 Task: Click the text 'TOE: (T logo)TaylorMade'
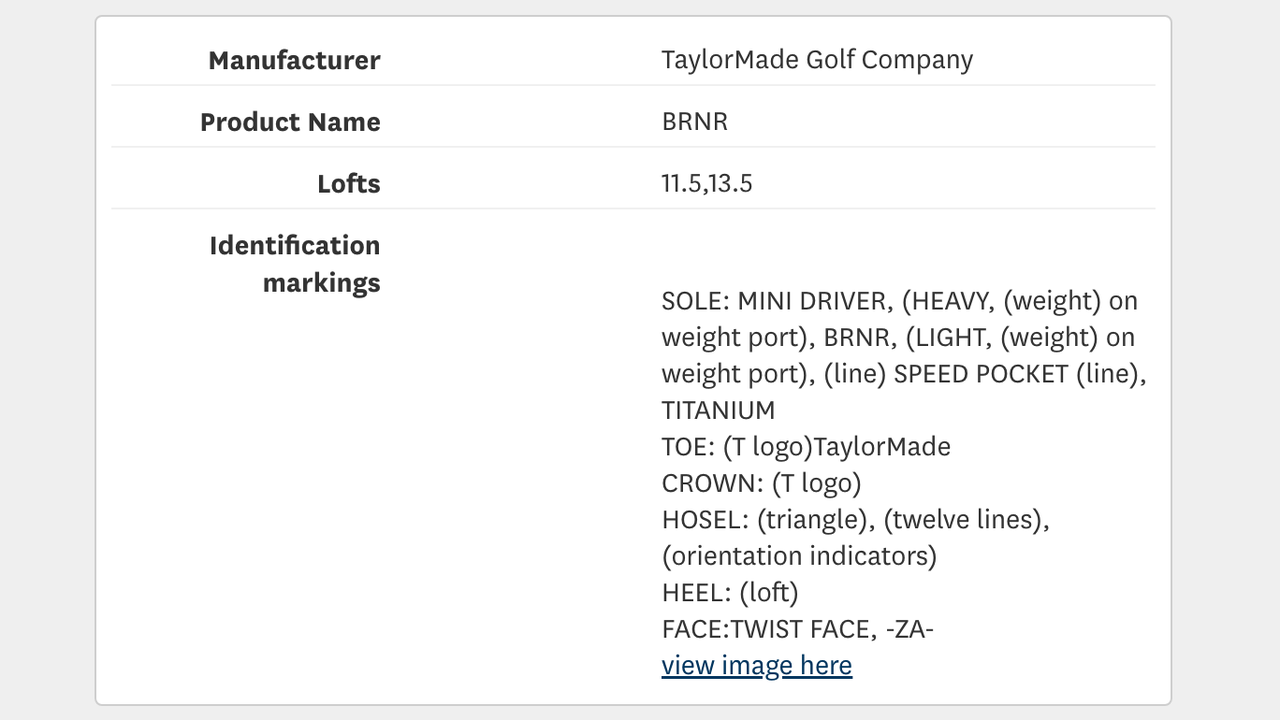click(x=805, y=446)
